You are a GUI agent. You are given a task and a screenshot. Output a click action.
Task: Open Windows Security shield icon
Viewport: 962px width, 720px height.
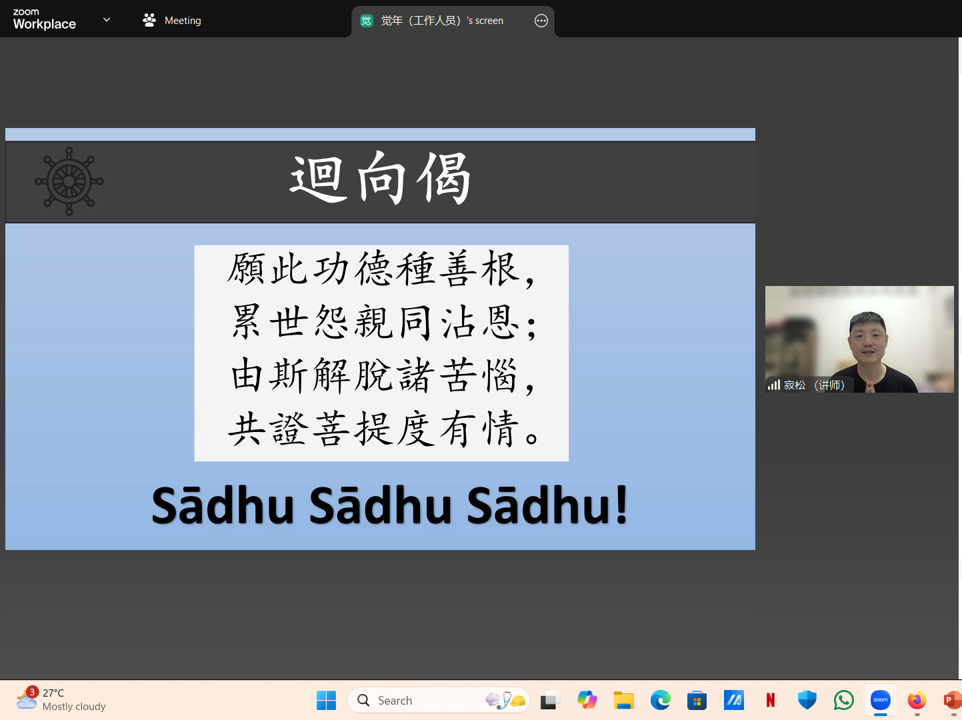pyautogui.click(x=807, y=700)
